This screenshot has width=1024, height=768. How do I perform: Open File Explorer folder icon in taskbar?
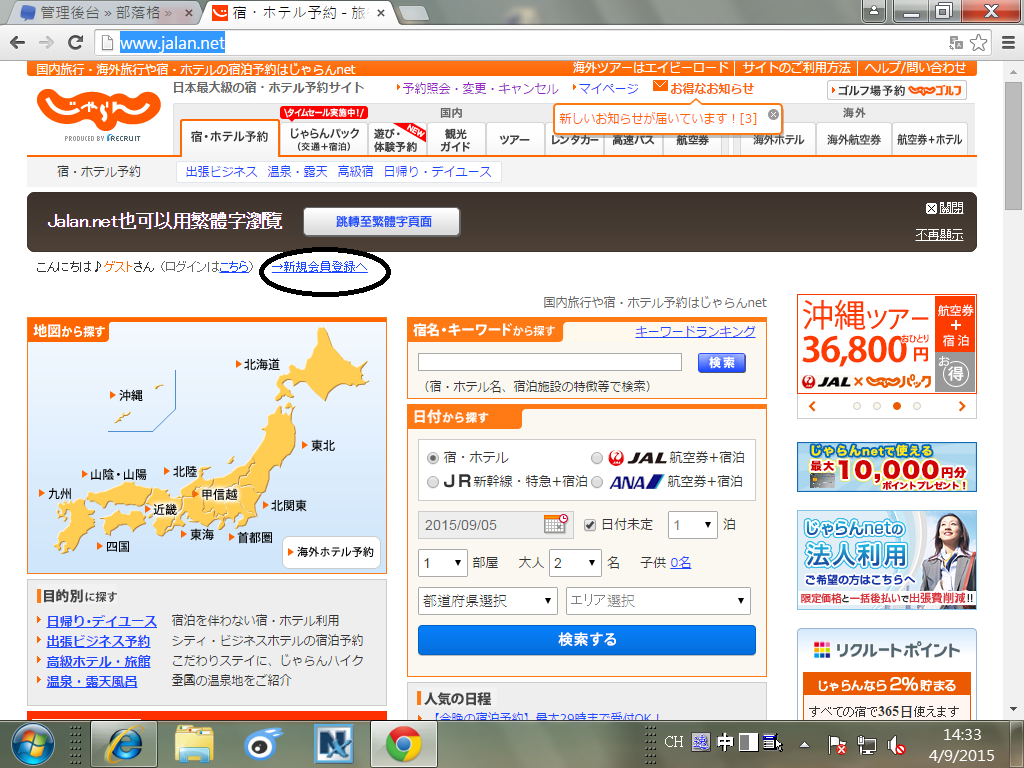[x=195, y=744]
